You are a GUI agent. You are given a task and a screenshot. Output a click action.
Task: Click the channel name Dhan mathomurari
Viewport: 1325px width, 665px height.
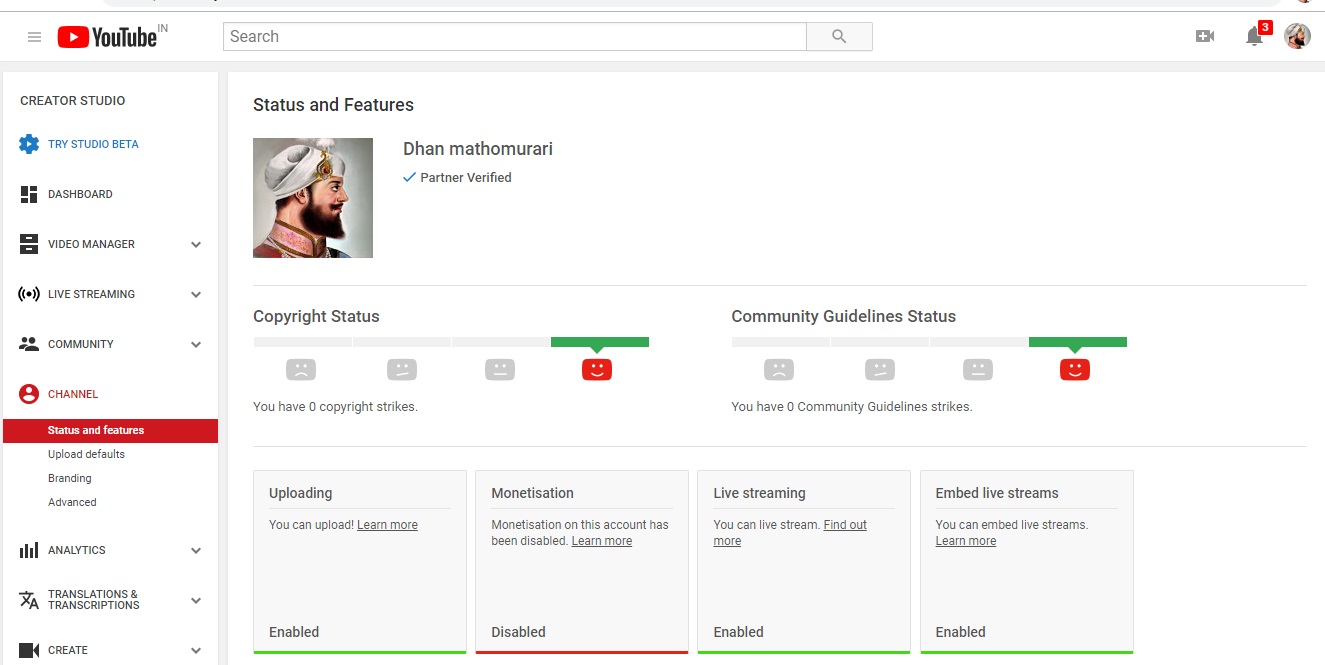(478, 149)
